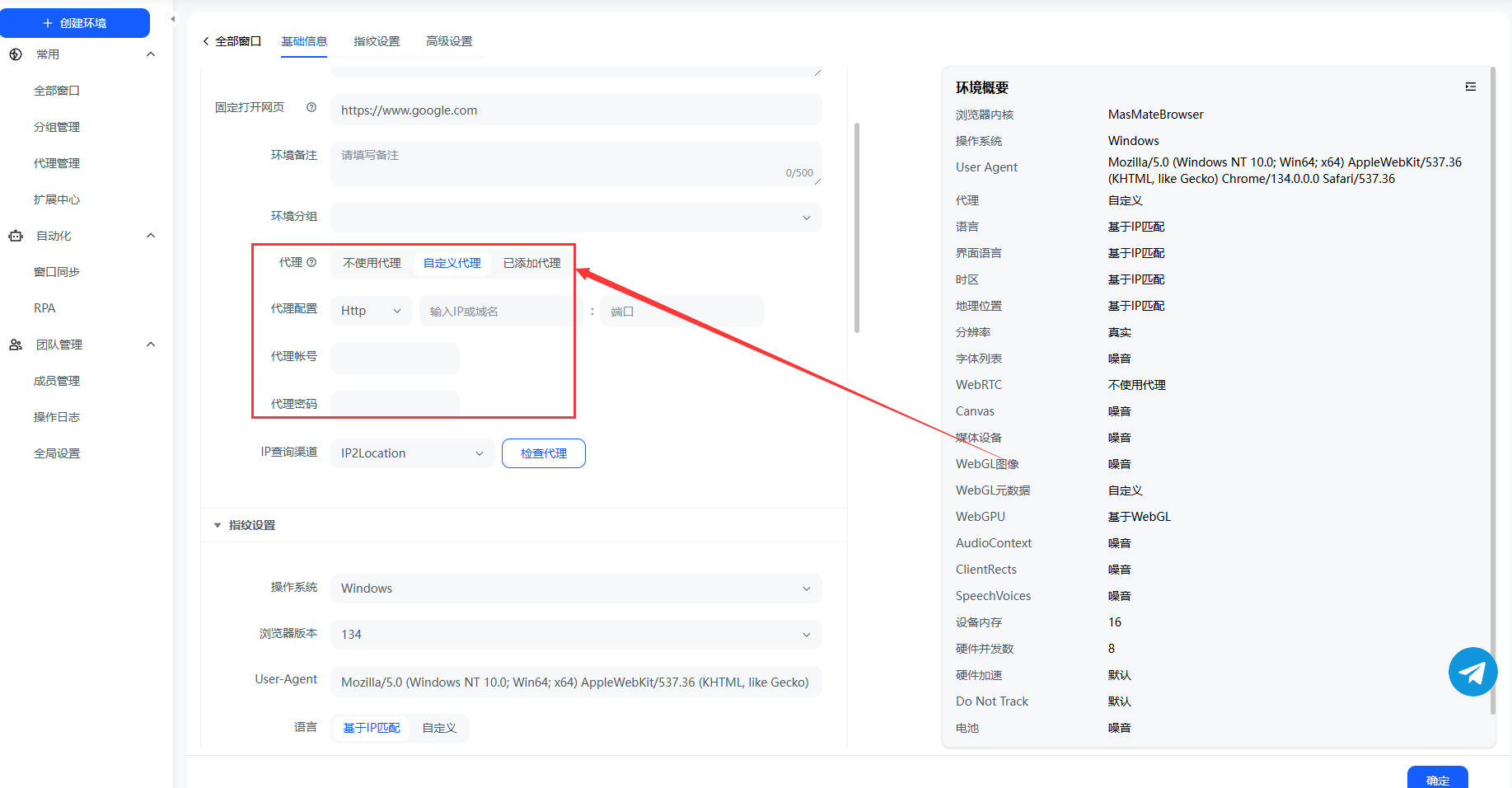Viewport: 1512px width, 788px height.
Task: Select the 已添加代理 proxy option
Action: pyautogui.click(x=531, y=263)
